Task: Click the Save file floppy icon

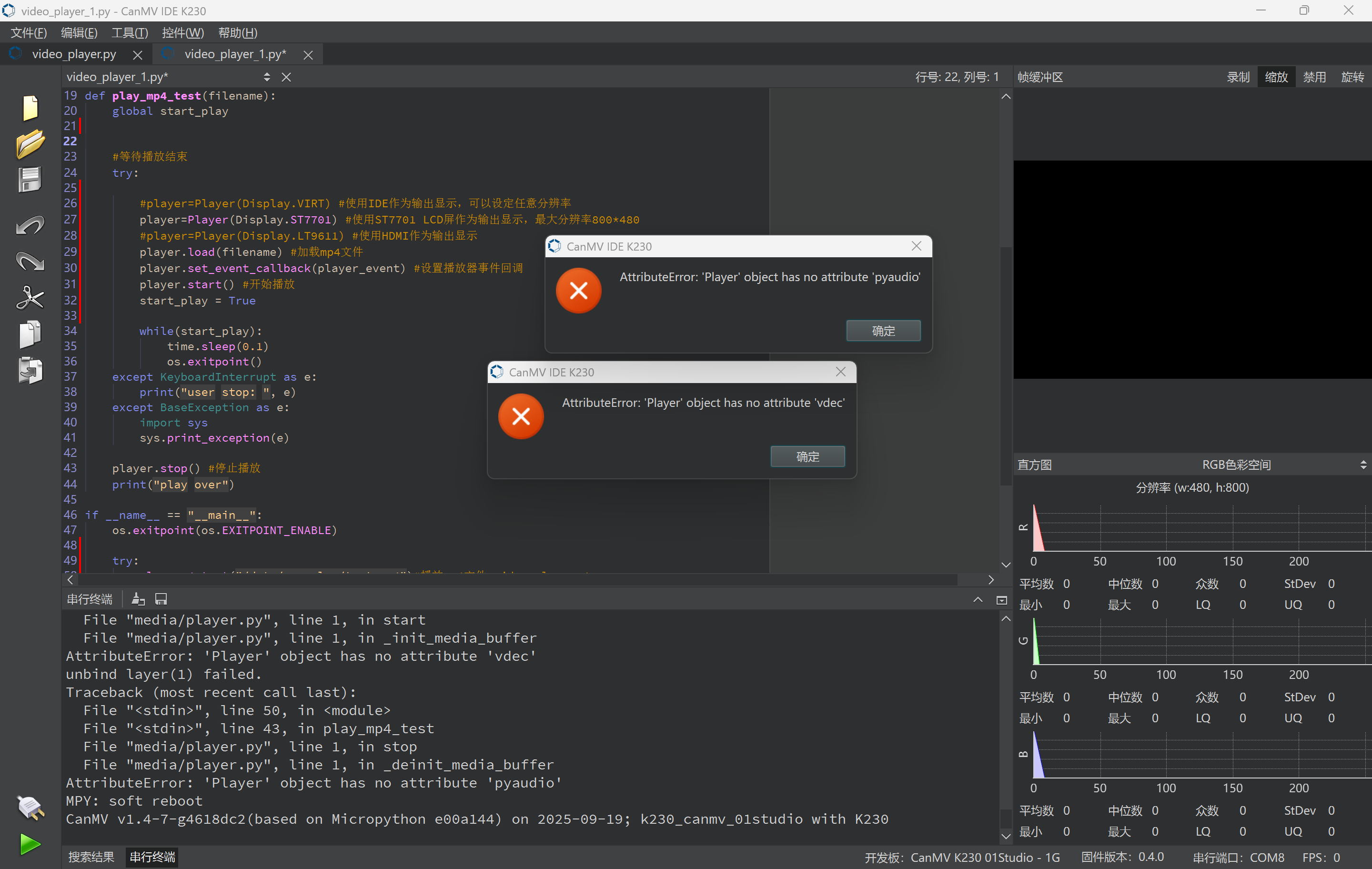Action: click(30, 180)
